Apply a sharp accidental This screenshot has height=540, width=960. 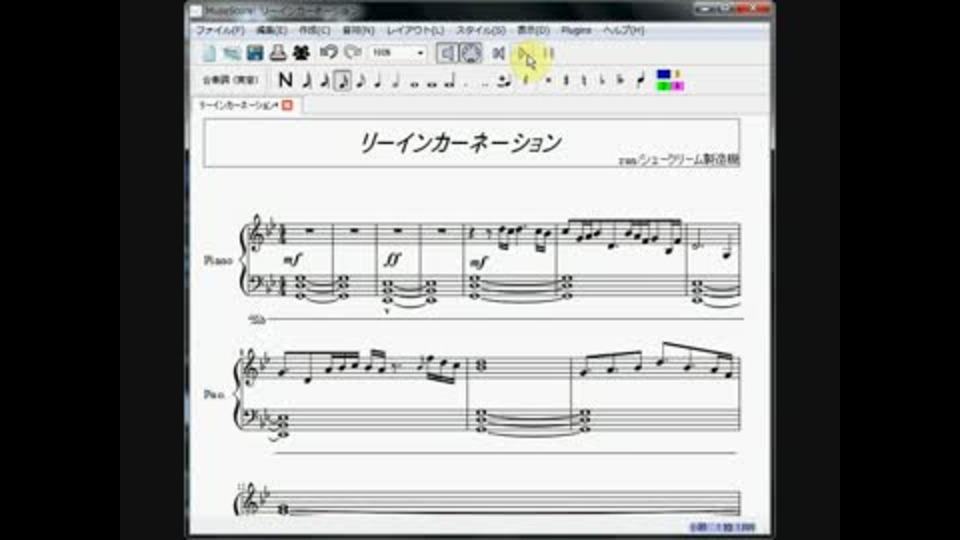[x=566, y=80]
